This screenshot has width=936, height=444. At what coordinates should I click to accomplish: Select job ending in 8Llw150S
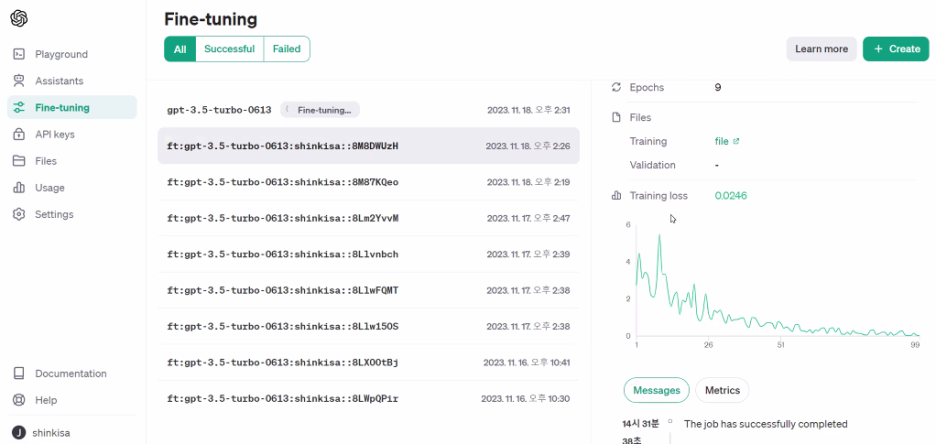(368, 326)
